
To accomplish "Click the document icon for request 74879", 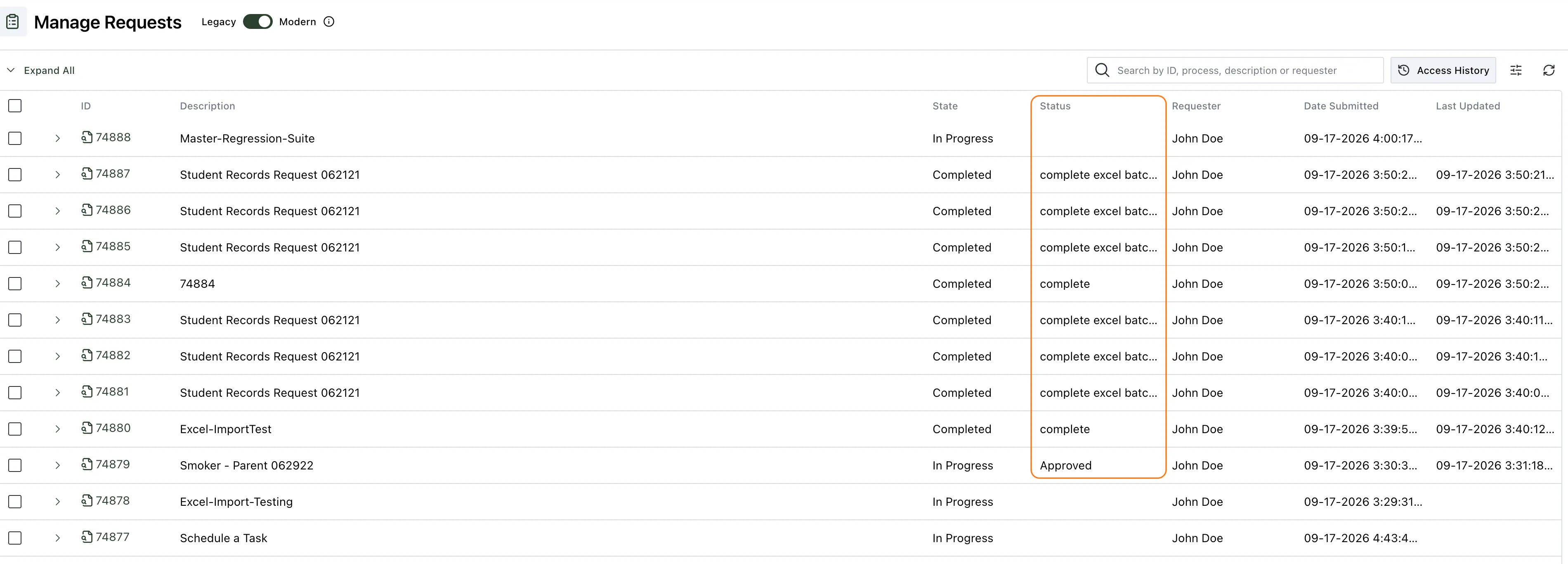I will (87, 464).
